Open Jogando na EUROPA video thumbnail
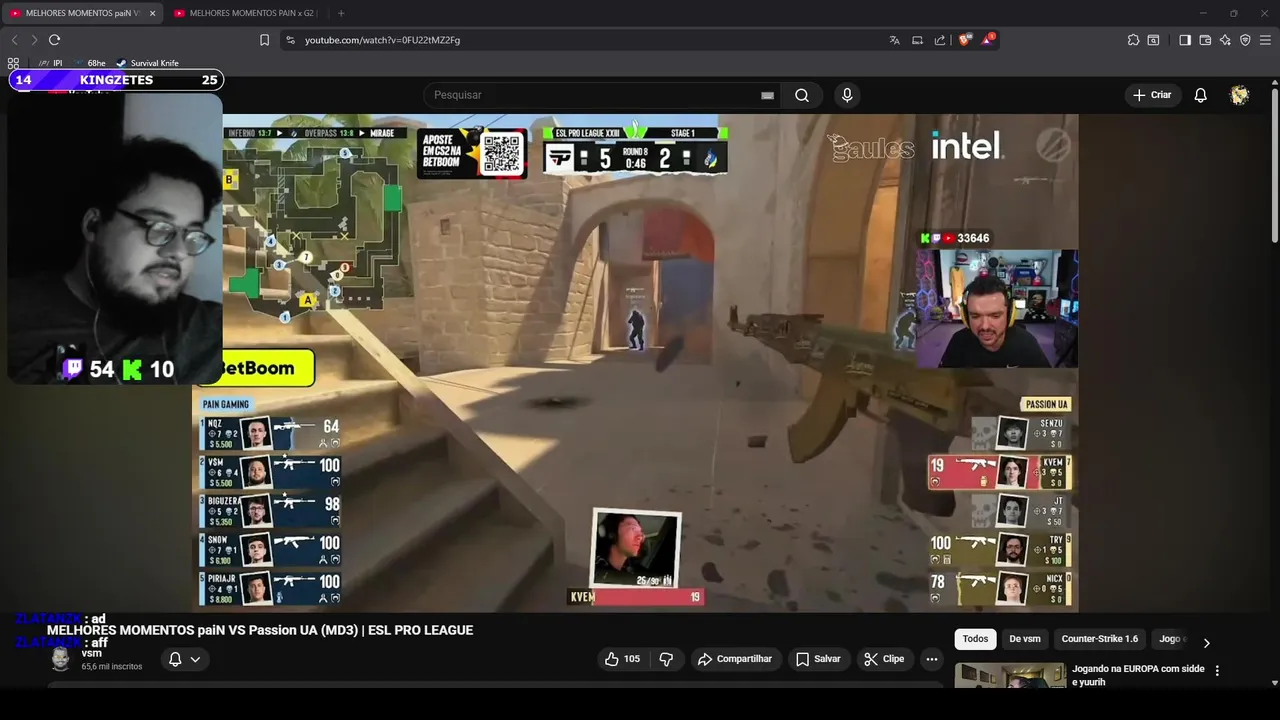 point(1010,676)
